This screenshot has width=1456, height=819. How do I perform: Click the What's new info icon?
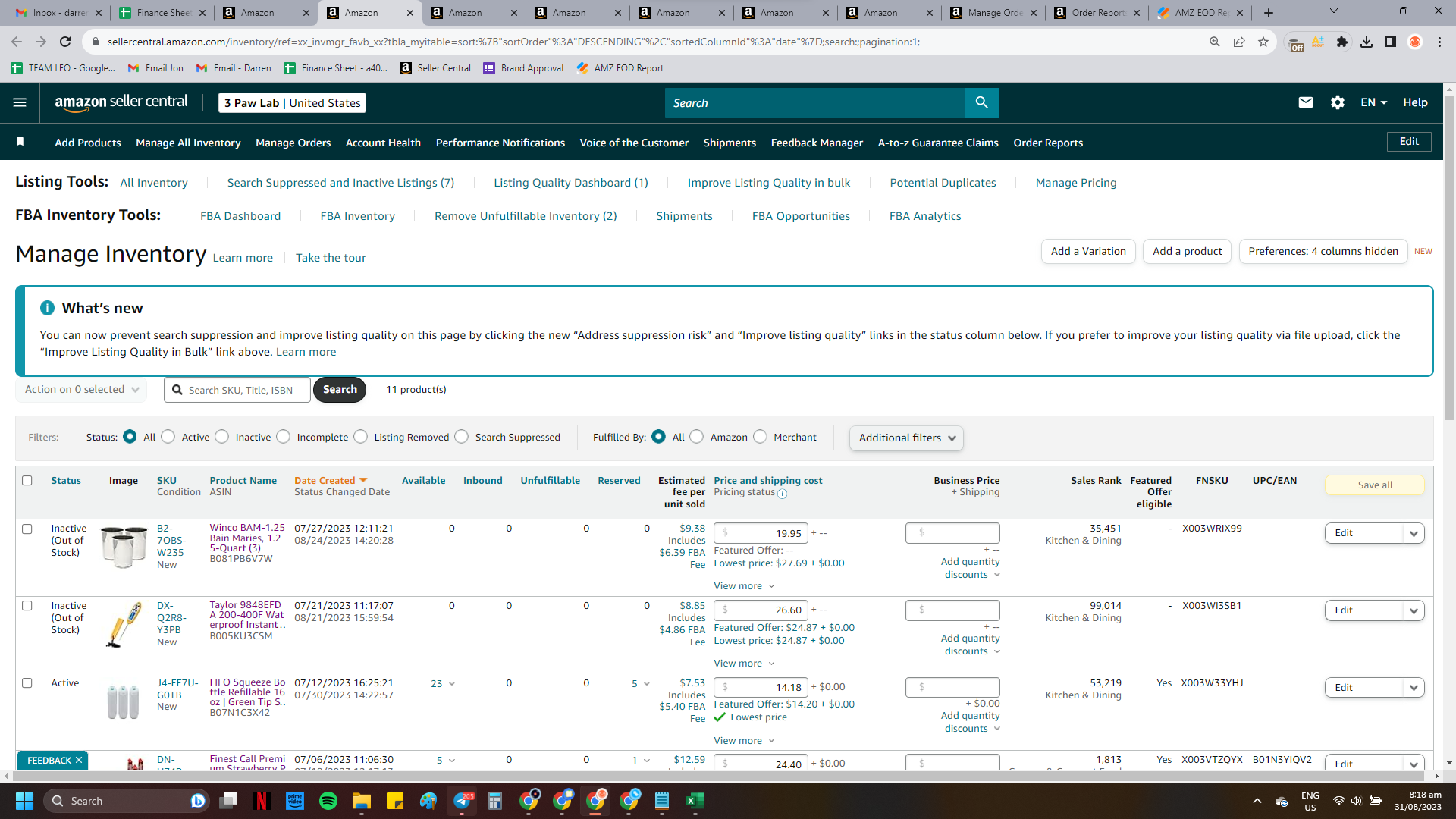(x=47, y=308)
